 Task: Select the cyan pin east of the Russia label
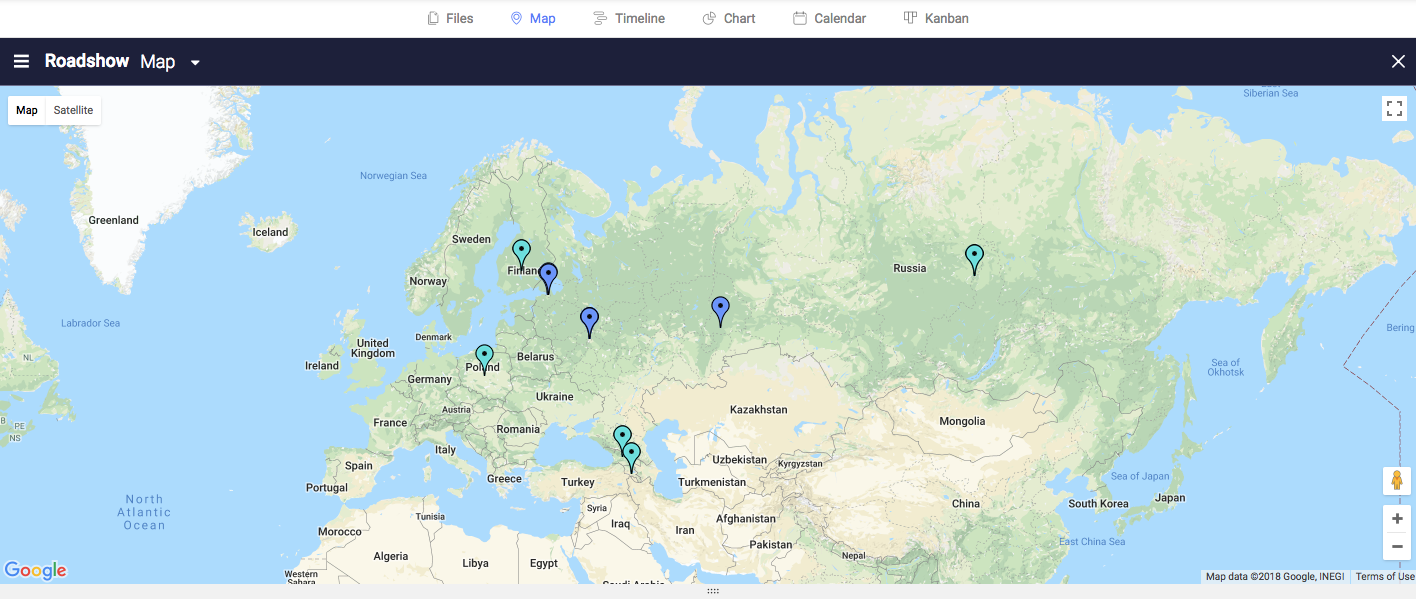click(974, 259)
